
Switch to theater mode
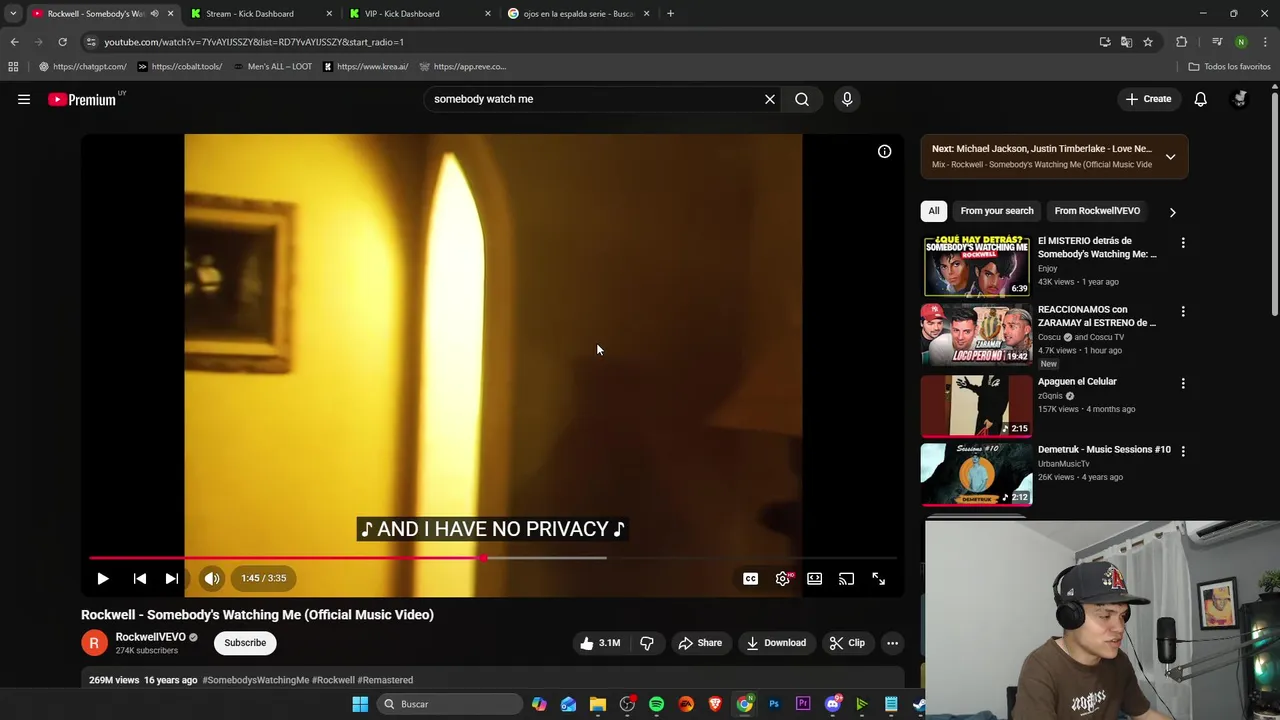tap(815, 578)
